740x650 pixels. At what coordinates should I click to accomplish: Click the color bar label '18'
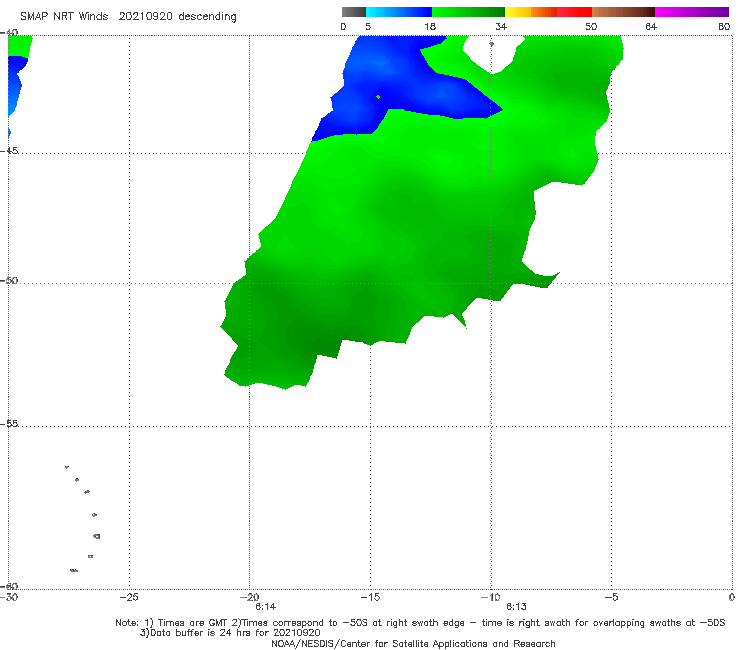tap(430, 26)
